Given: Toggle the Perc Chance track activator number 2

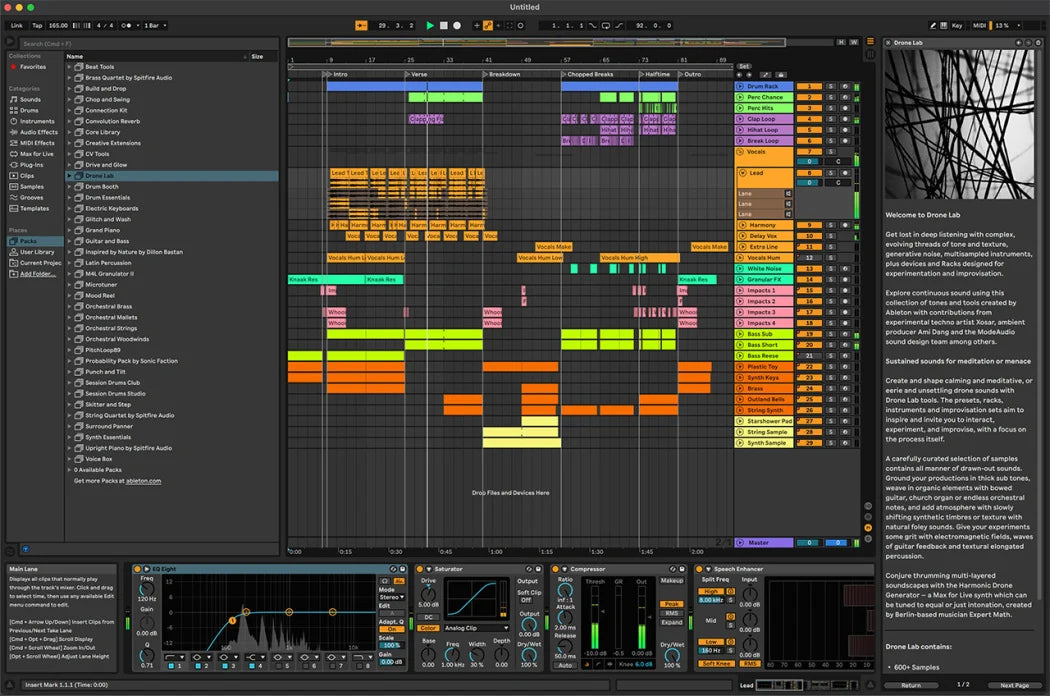Looking at the screenshot, I should [x=808, y=98].
